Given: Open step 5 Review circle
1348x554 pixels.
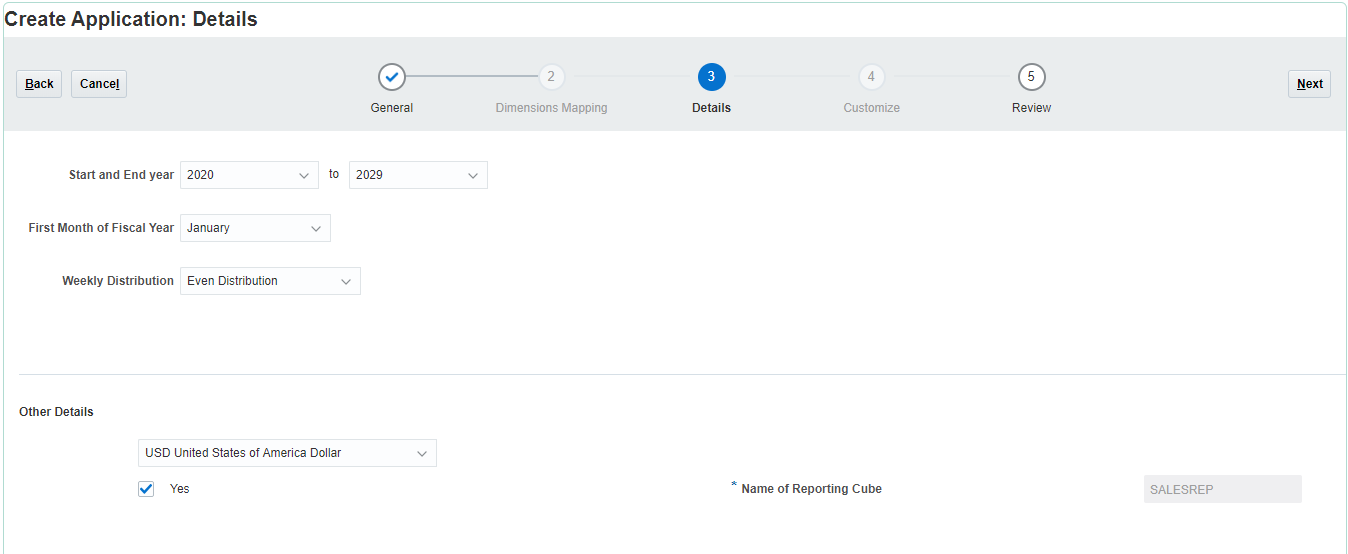Looking at the screenshot, I should [x=1031, y=77].
